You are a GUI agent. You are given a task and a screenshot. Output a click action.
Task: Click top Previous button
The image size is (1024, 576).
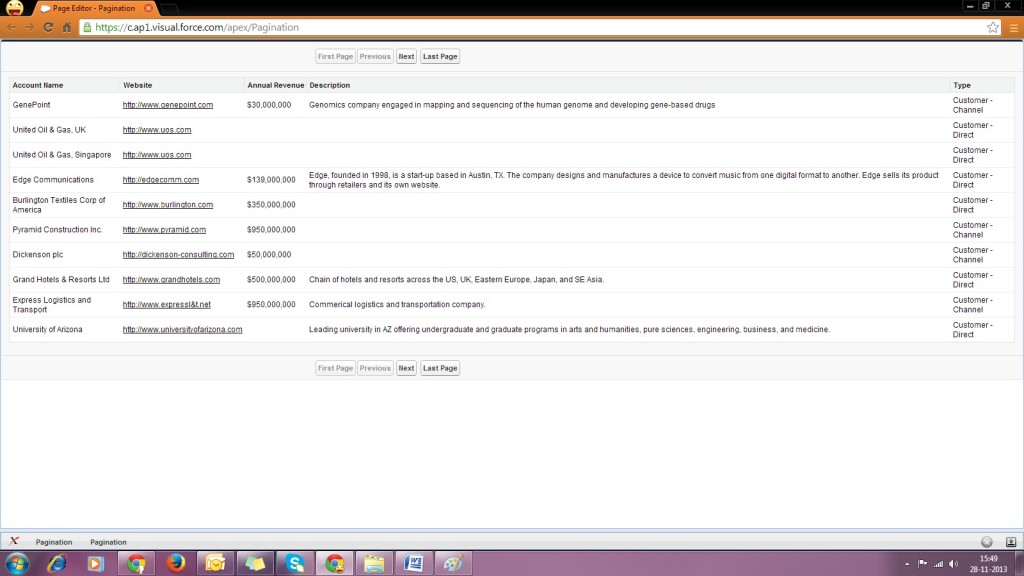coord(375,56)
